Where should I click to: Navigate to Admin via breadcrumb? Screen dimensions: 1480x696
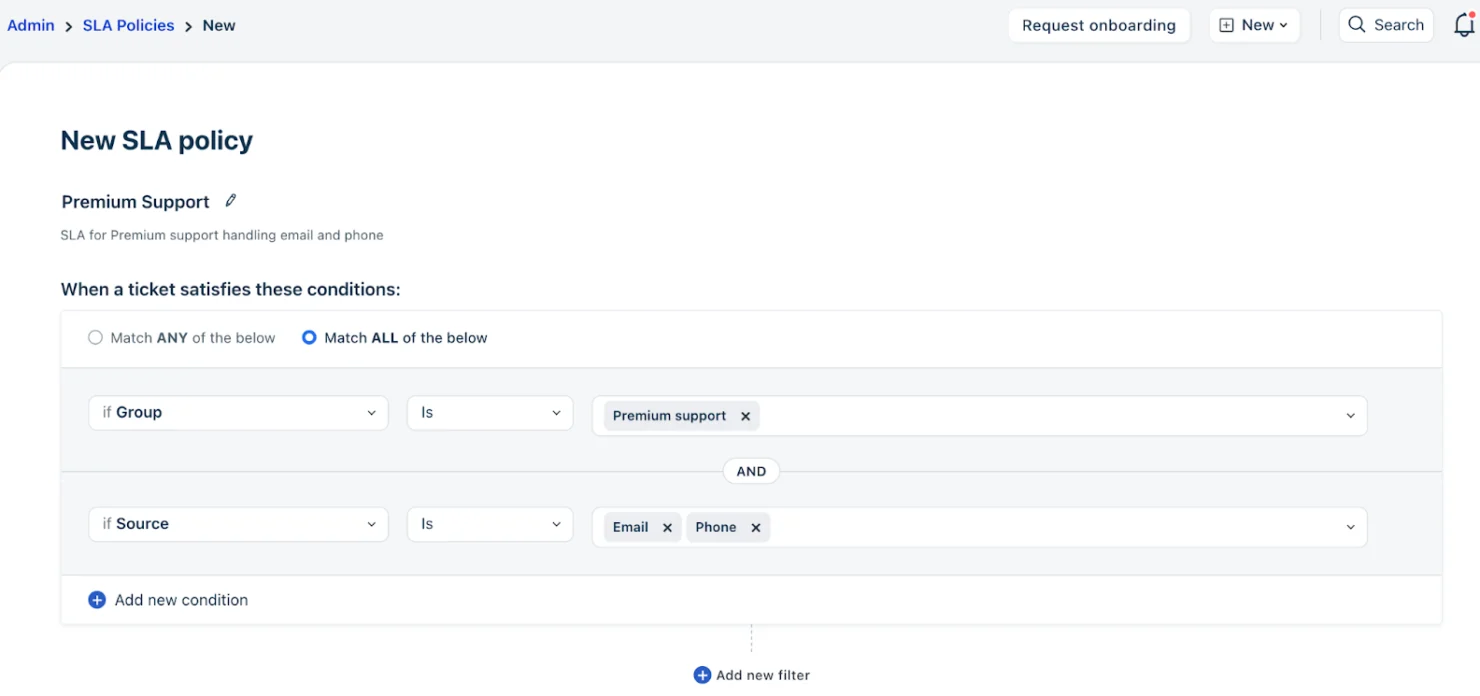pyautogui.click(x=30, y=25)
